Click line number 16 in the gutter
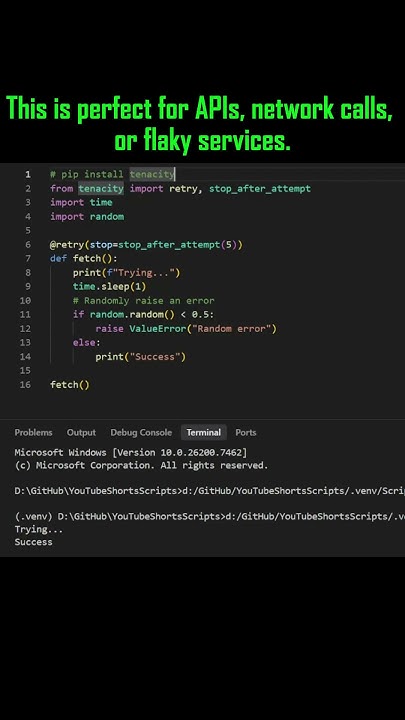This screenshot has height=720, width=405. 25,385
